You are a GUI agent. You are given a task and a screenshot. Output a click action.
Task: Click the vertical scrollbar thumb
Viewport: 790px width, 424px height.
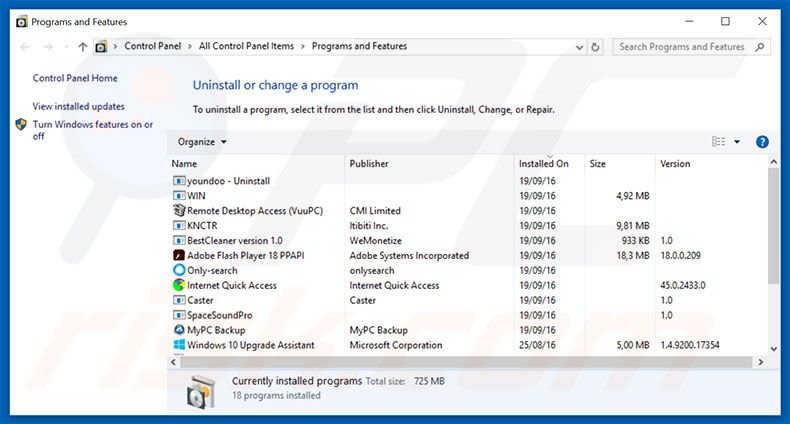774,226
